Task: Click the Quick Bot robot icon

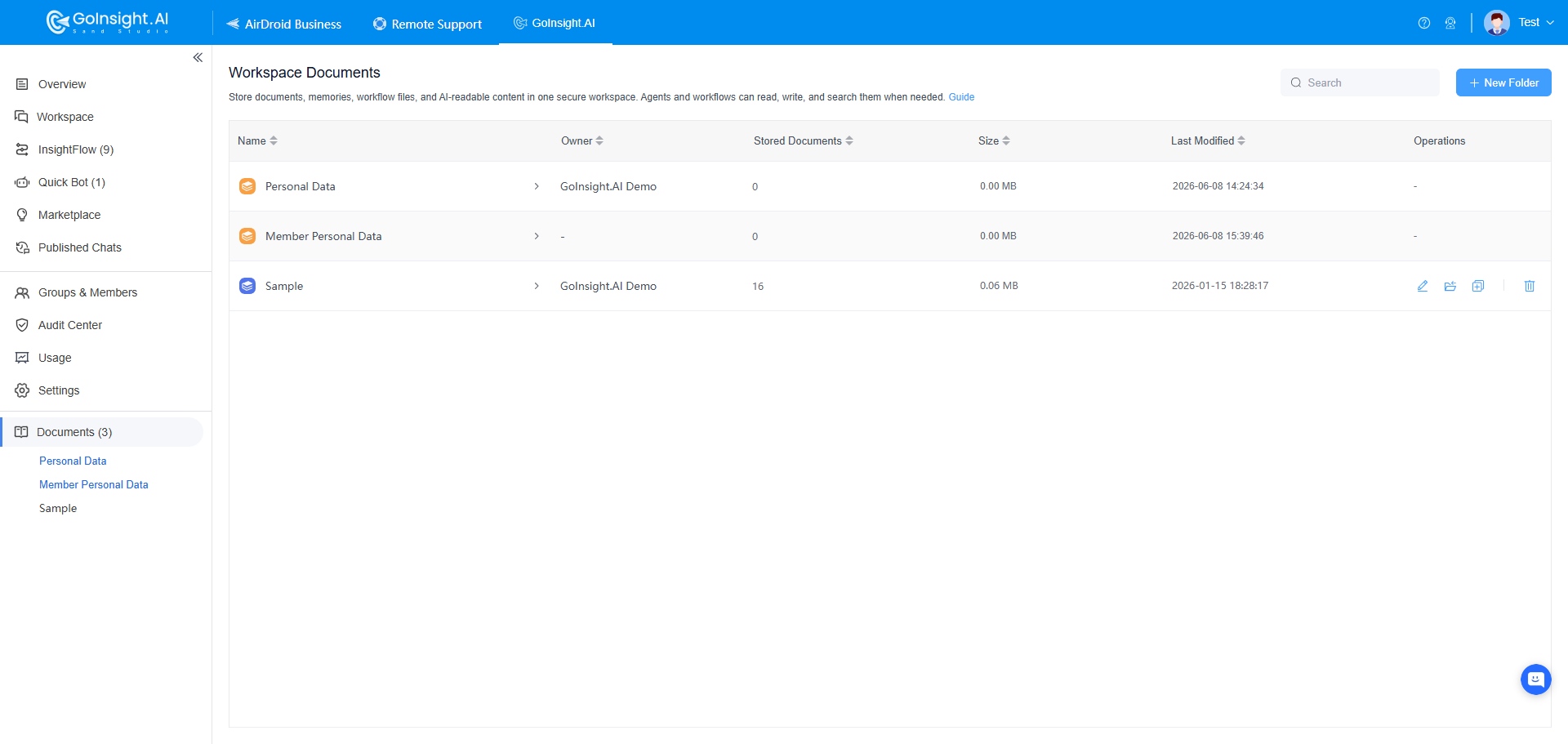Action: point(22,182)
